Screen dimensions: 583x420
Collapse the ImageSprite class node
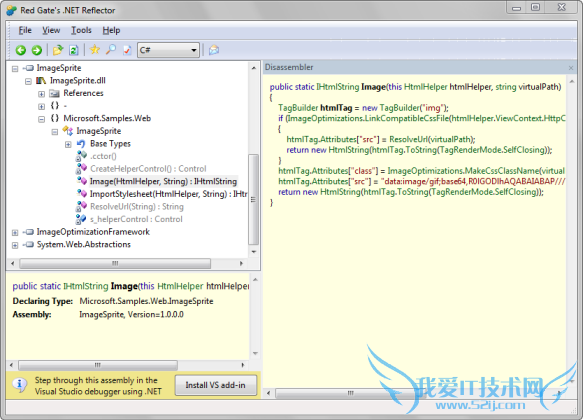pyautogui.click(x=55, y=132)
